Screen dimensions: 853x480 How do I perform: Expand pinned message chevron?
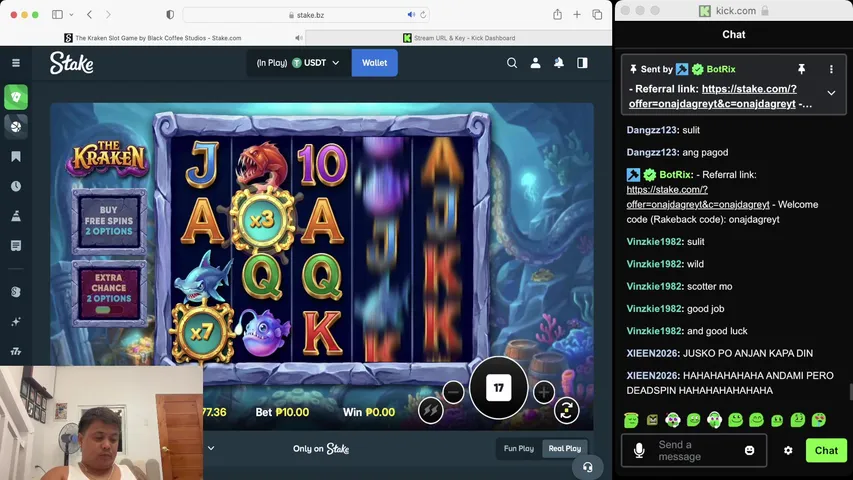coord(831,93)
